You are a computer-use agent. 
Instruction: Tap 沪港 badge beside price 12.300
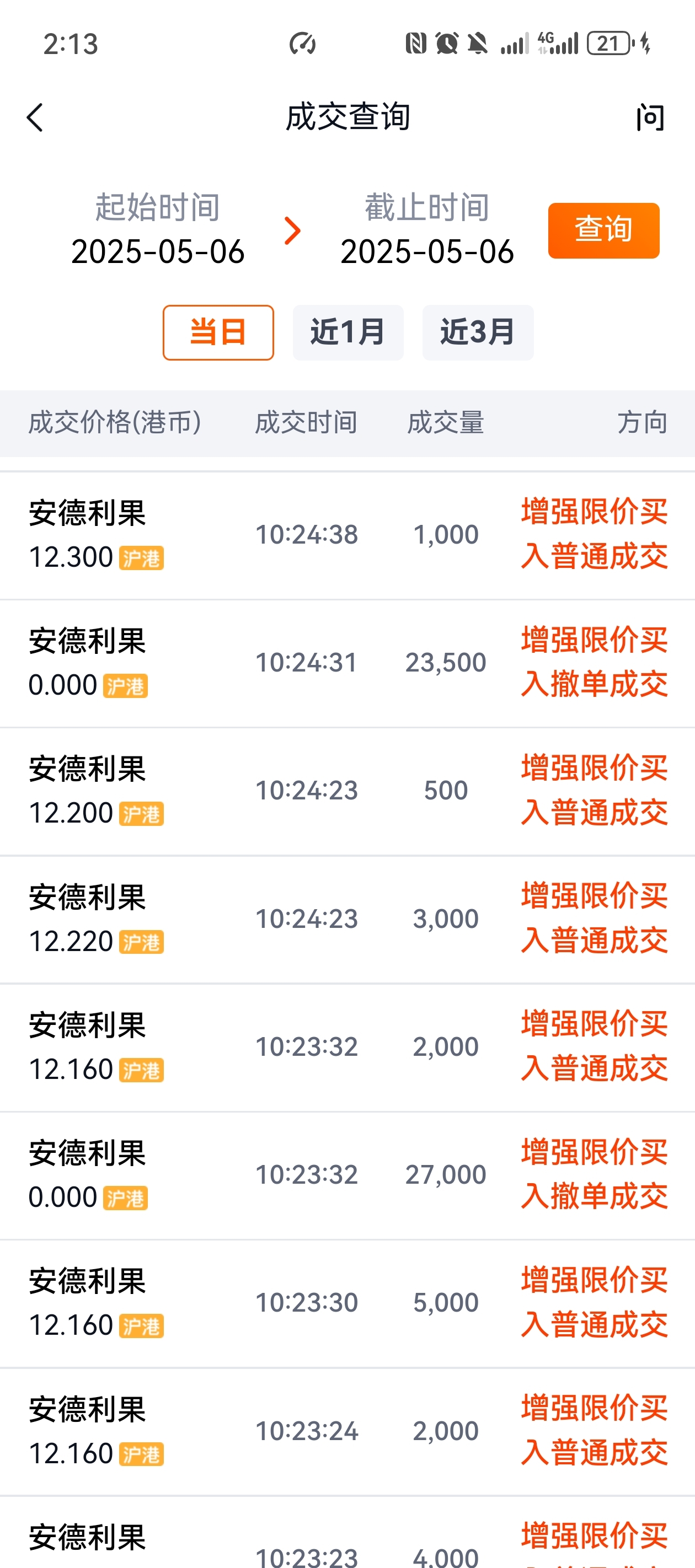pyautogui.click(x=141, y=558)
